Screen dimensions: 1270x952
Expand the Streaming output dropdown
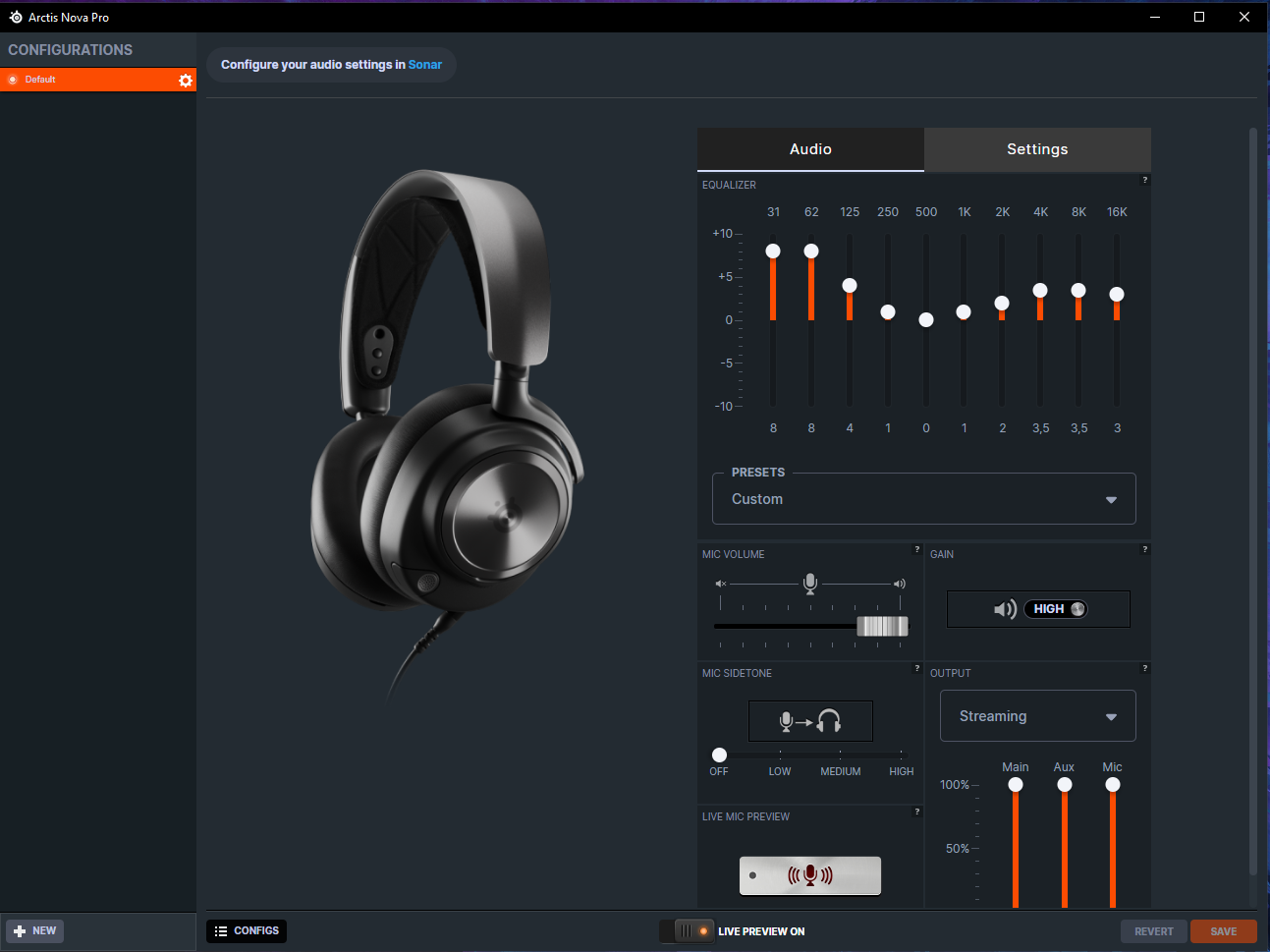[1038, 716]
